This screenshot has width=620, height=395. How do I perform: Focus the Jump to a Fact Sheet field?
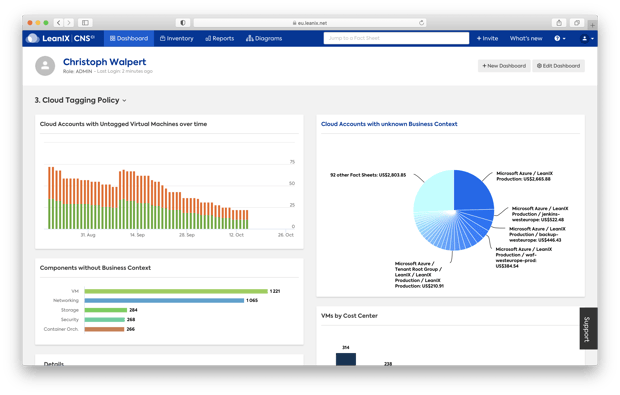(x=396, y=38)
